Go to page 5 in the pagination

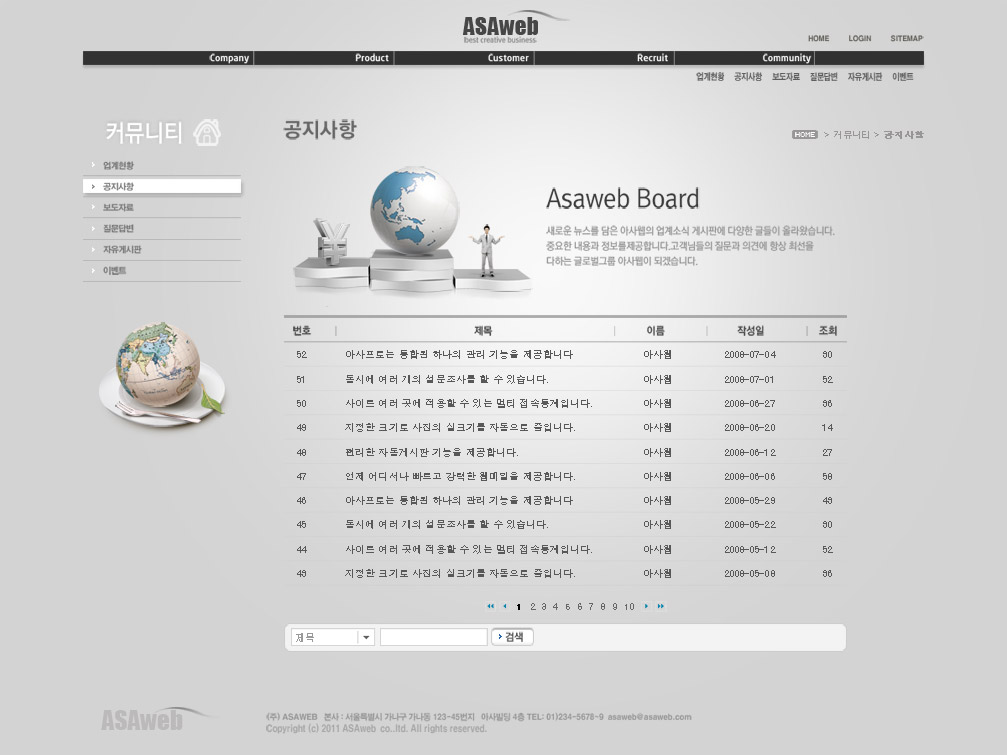pyautogui.click(x=567, y=607)
